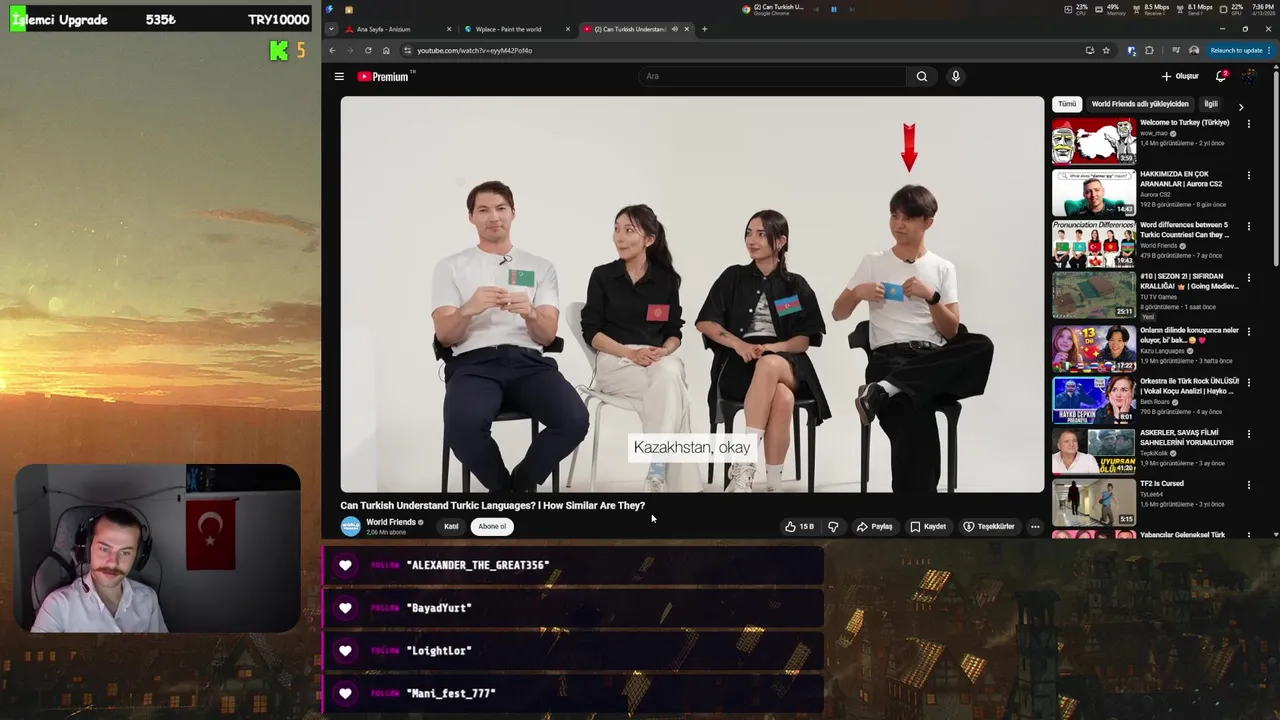Open more actions ellipsis under video
The image size is (1280, 720).
[1035, 526]
